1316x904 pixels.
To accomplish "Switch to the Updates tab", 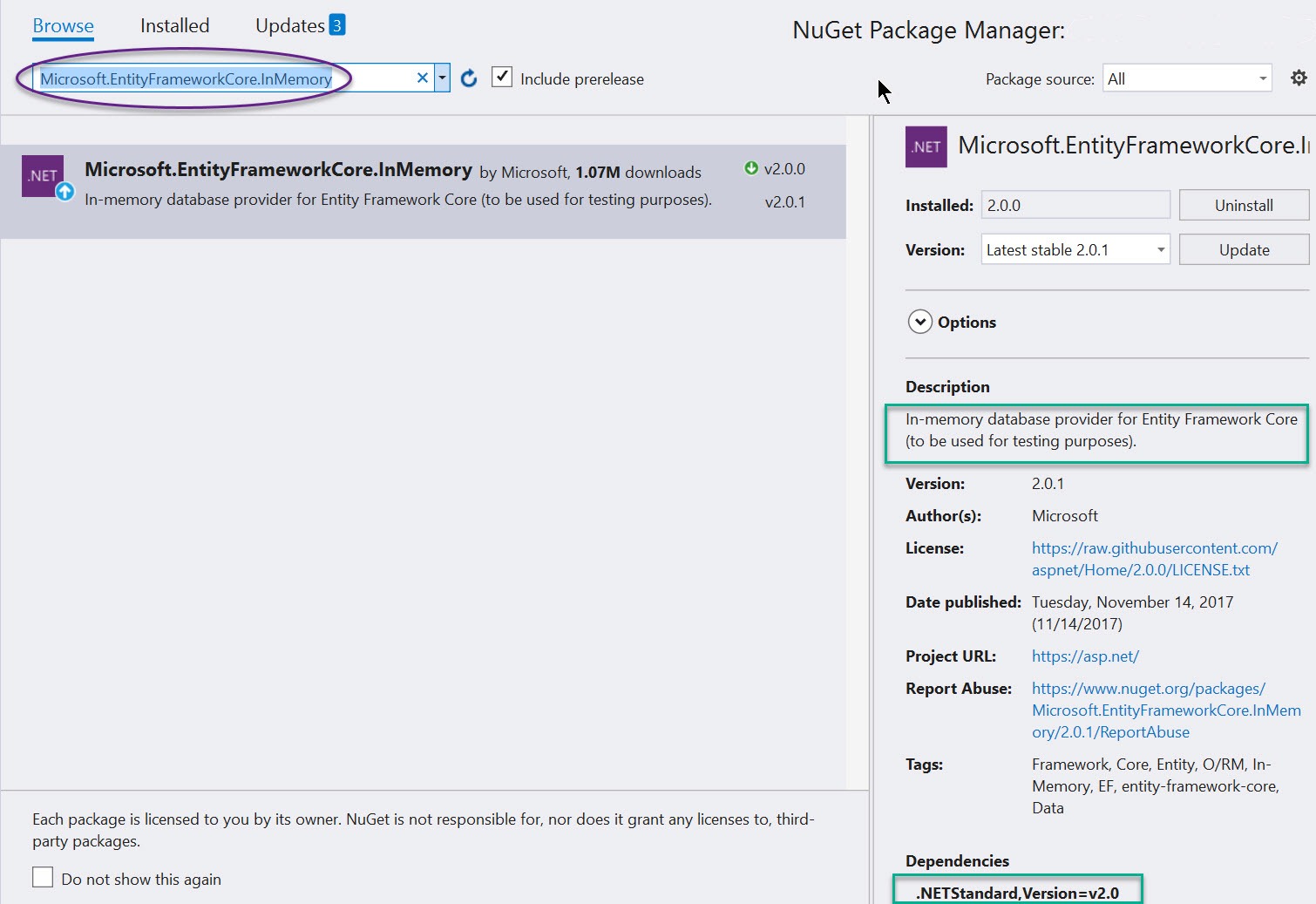I will 288,25.
